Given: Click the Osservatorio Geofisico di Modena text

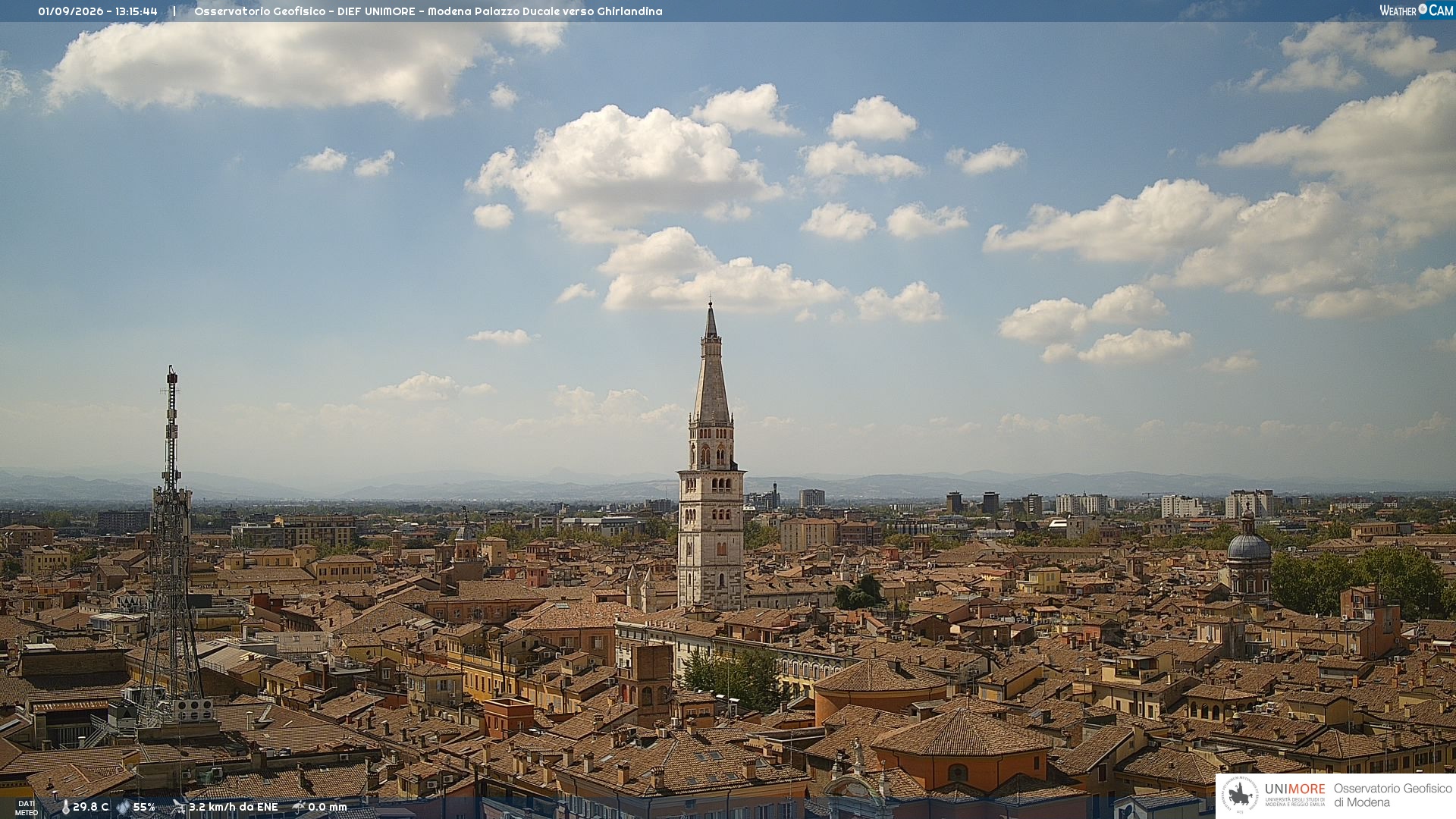Looking at the screenshot, I should [x=1392, y=795].
